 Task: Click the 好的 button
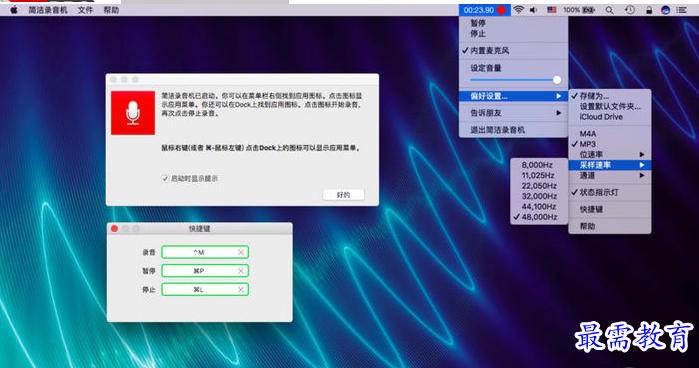343,195
